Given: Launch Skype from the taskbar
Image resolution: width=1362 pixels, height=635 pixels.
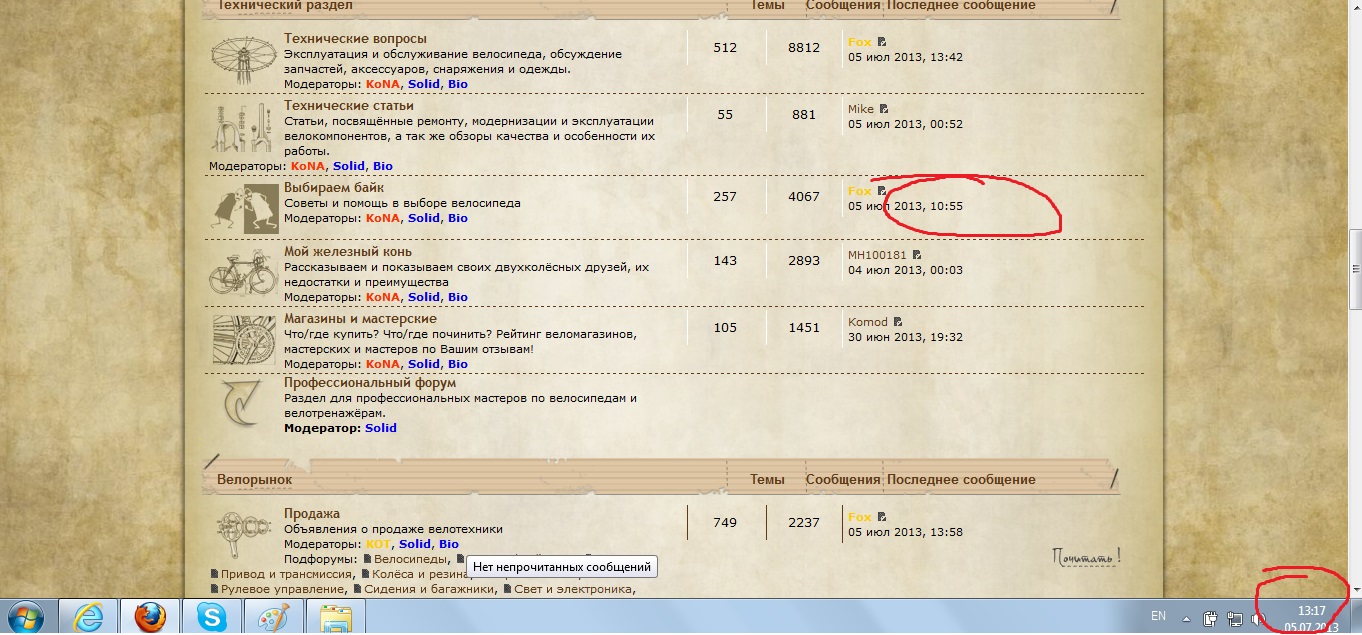Looking at the screenshot, I should point(212,618).
